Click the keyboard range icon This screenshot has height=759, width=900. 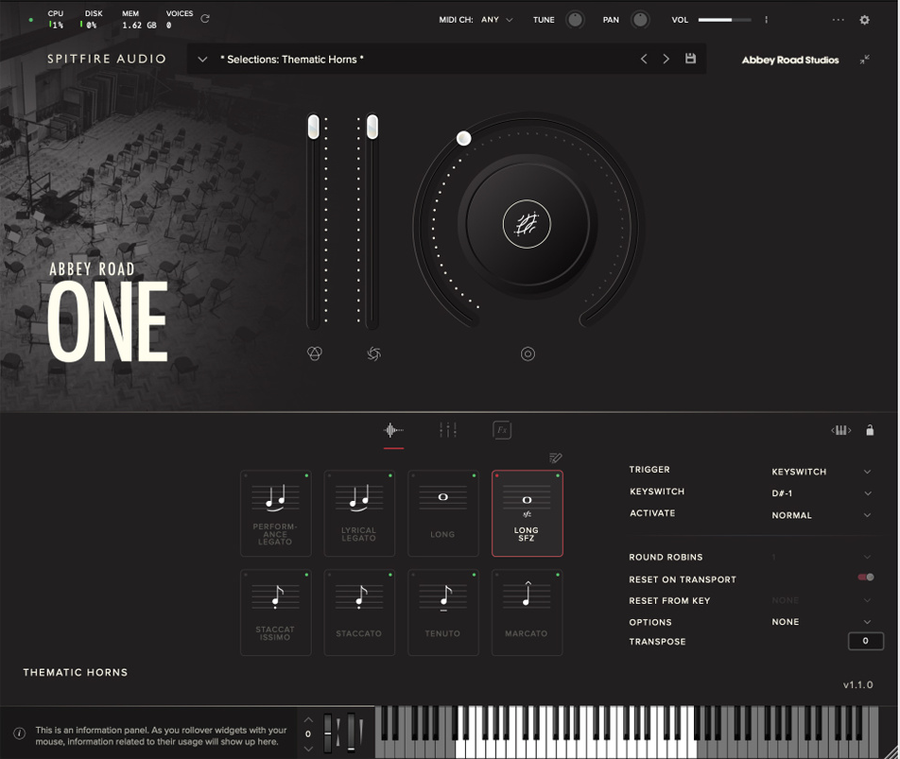(841, 431)
